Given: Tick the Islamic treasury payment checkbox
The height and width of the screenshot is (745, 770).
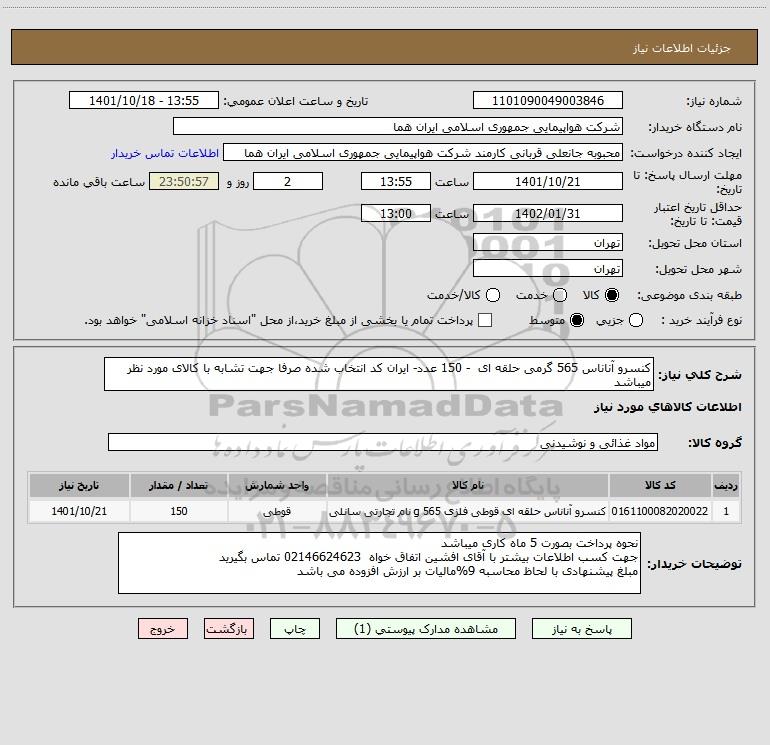Looking at the screenshot, I should click(x=485, y=321).
